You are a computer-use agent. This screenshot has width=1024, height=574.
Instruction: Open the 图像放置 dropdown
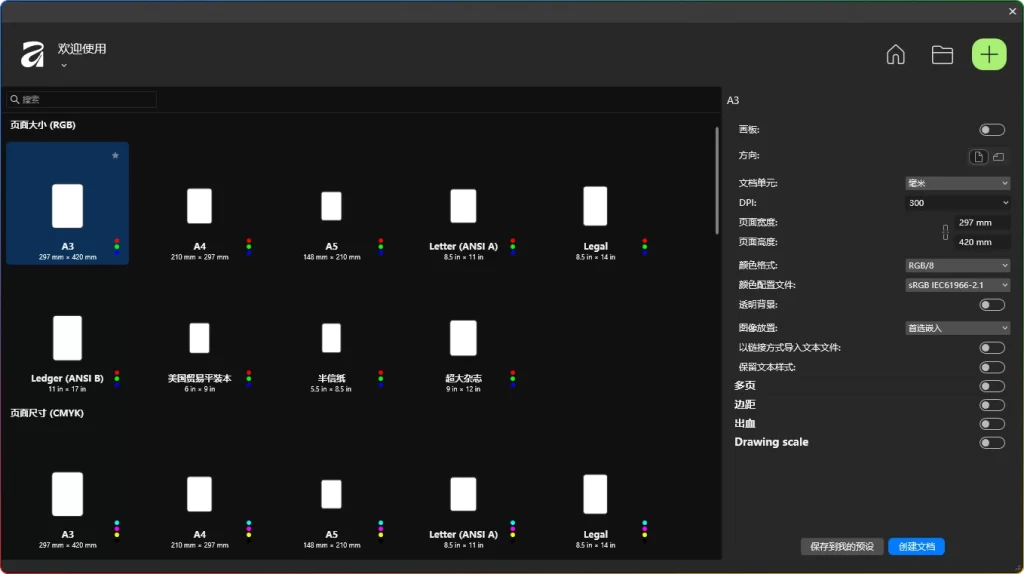pos(957,328)
